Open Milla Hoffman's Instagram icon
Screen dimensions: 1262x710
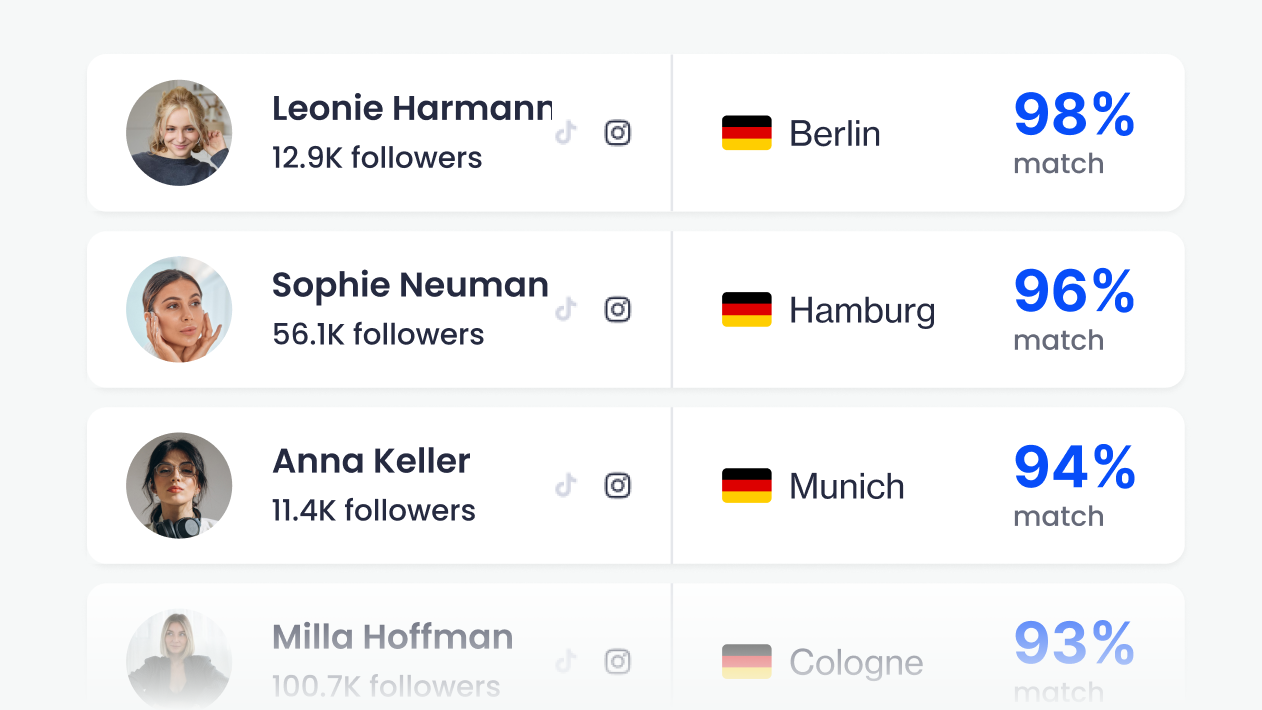pos(618,661)
